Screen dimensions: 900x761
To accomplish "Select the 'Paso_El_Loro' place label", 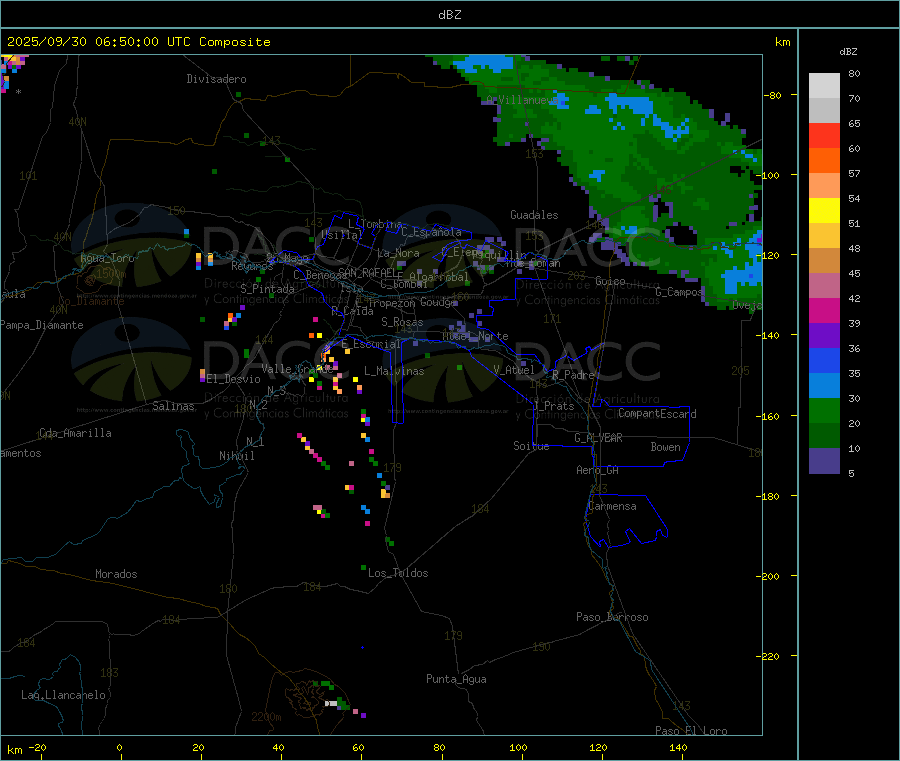I will (691, 731).
